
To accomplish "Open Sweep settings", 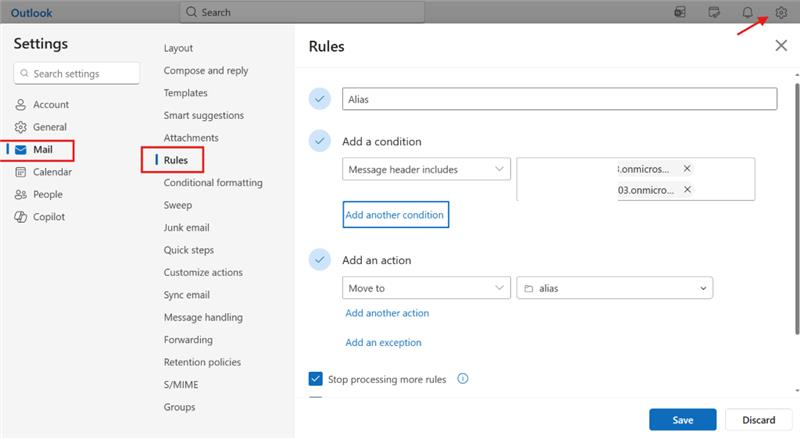I will 178,205.
